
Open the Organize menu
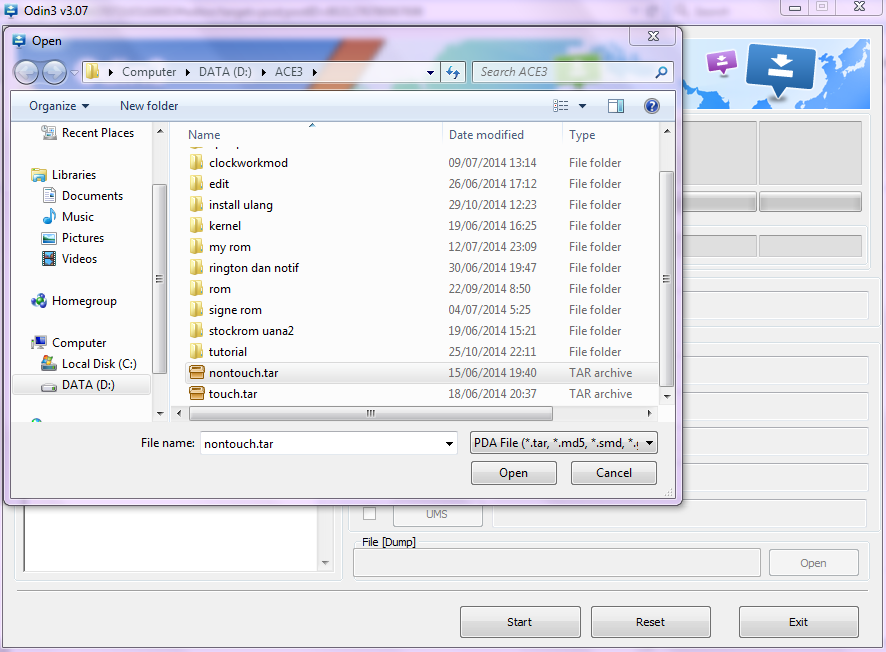click(59, 106)
